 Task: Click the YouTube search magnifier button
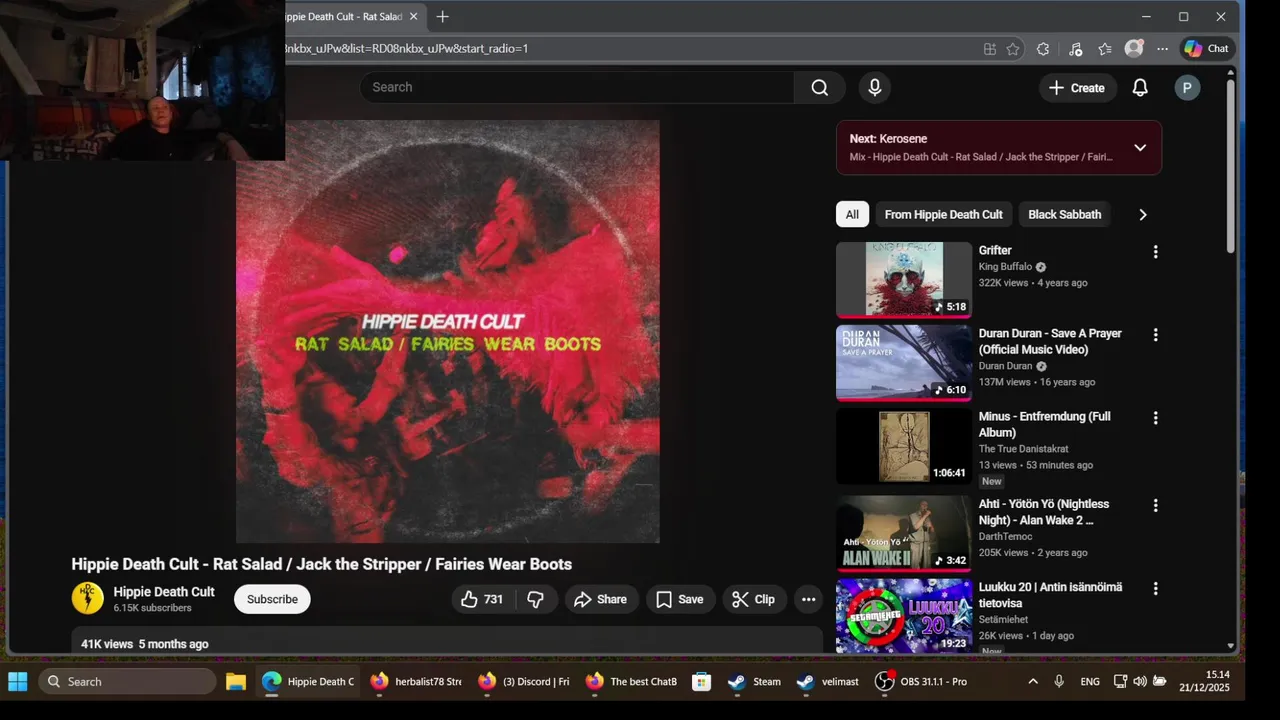click(x=820, y=87)
